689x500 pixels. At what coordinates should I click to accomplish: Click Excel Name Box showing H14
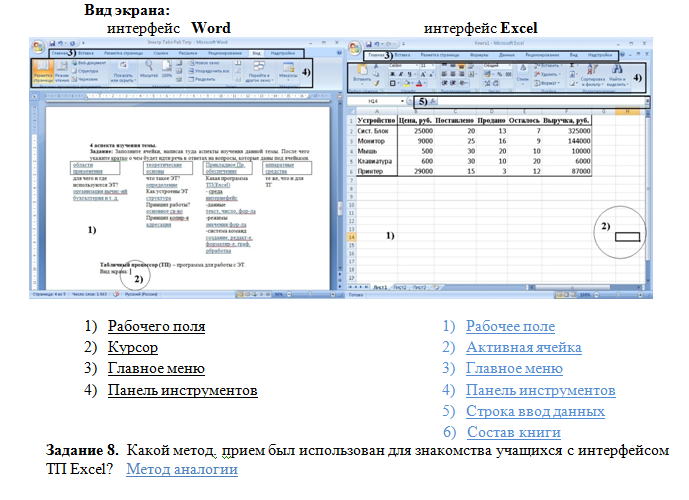(373, 101)
